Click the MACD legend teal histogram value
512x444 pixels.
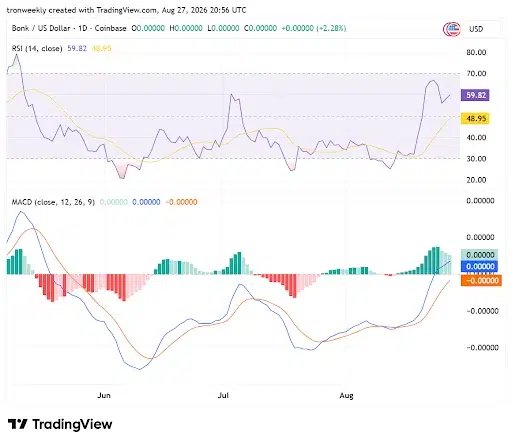114,202
